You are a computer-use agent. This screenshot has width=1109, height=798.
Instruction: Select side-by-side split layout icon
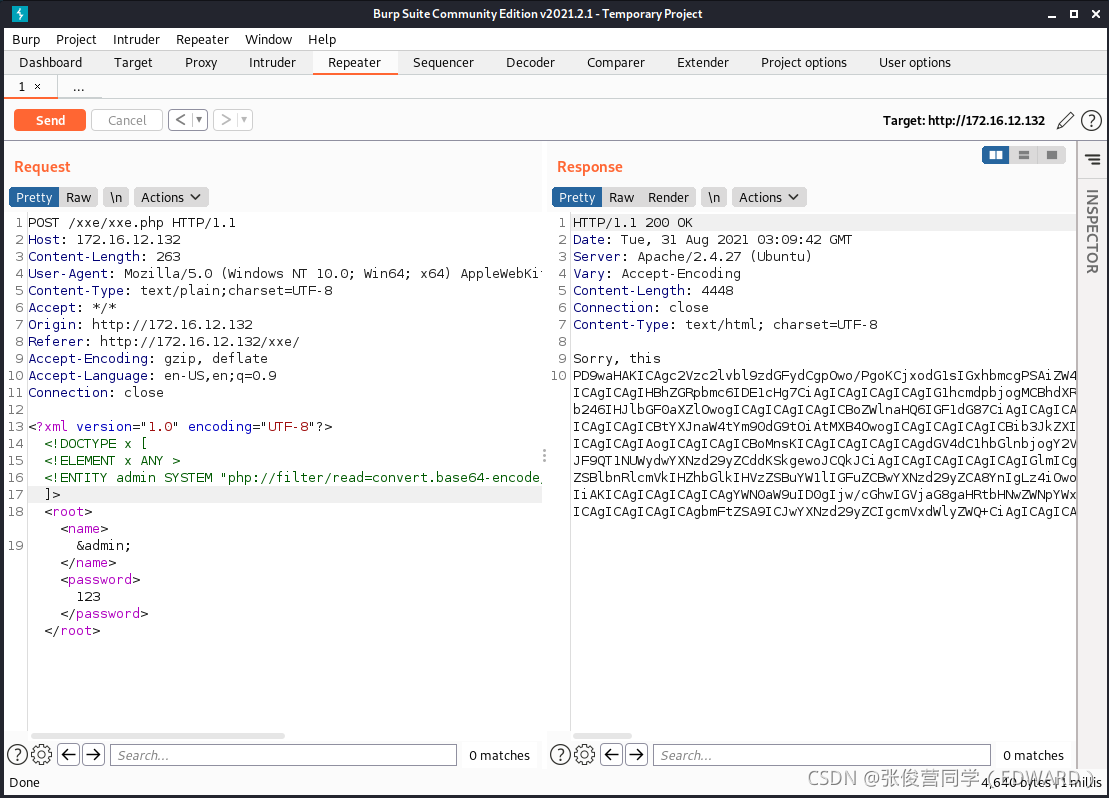pos(996,155)
